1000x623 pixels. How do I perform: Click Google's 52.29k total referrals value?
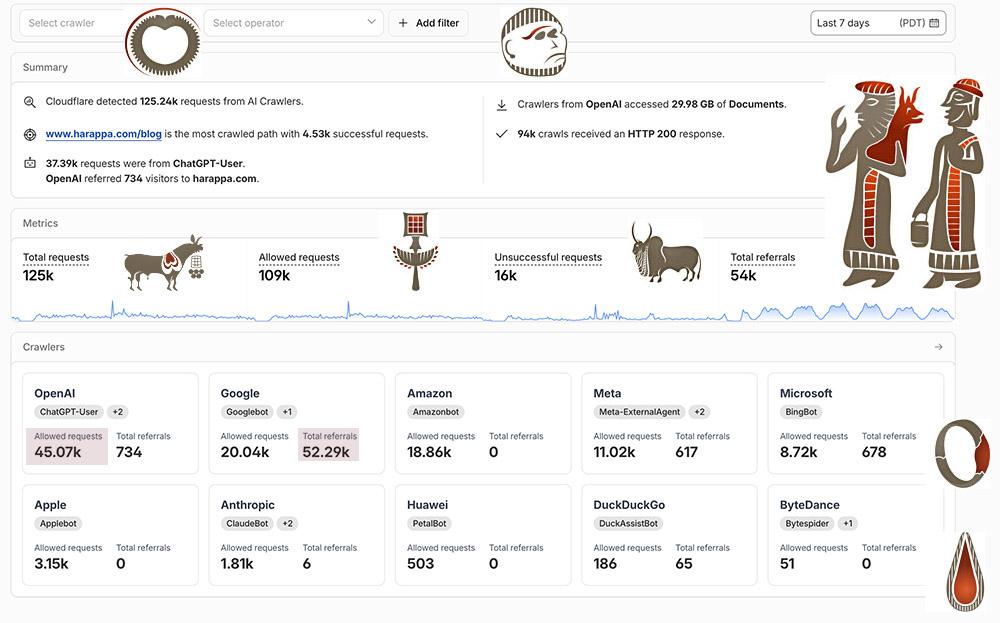pyautogui.click(x=326, y=452)
